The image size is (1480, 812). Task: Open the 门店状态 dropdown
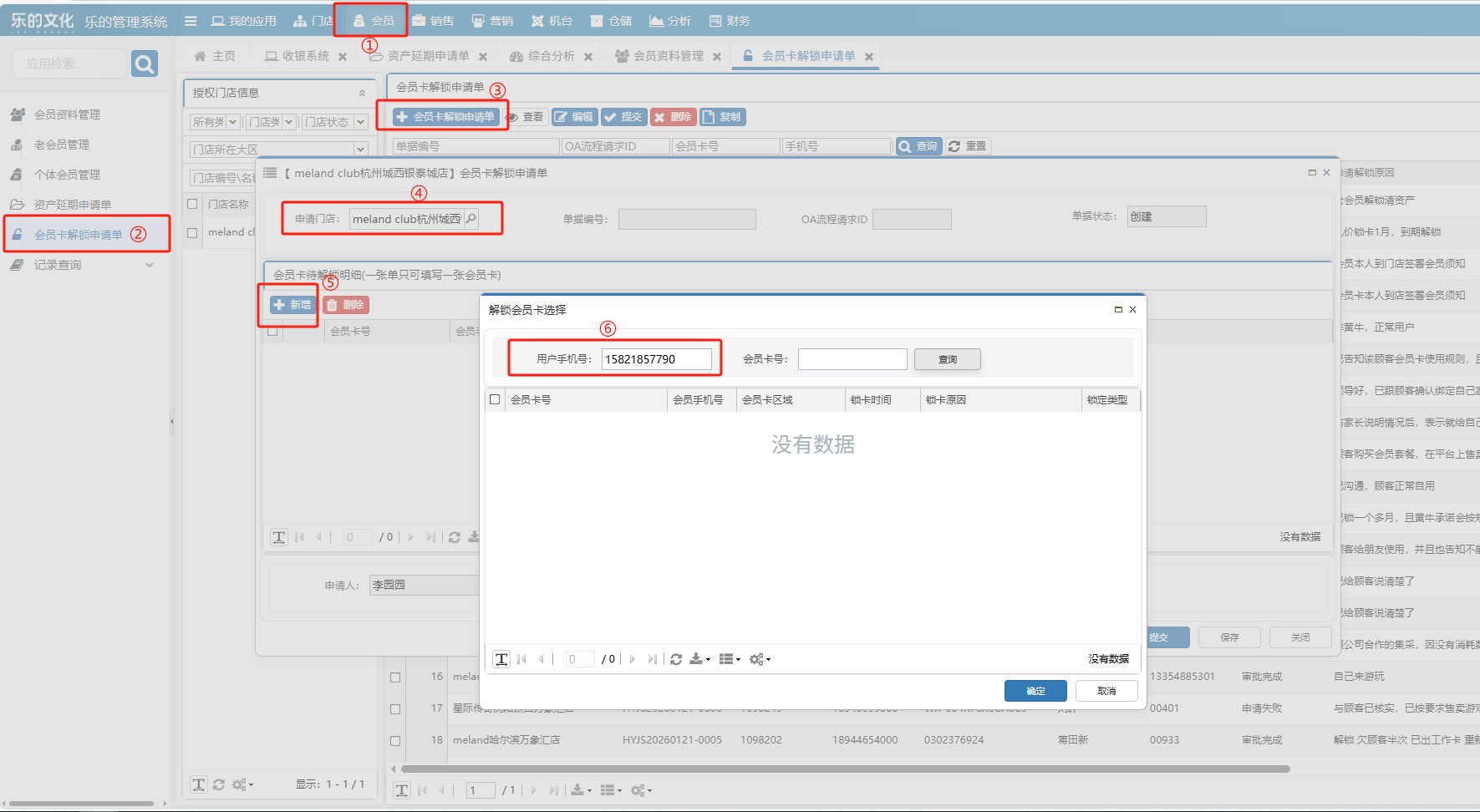tap(360, 122)
